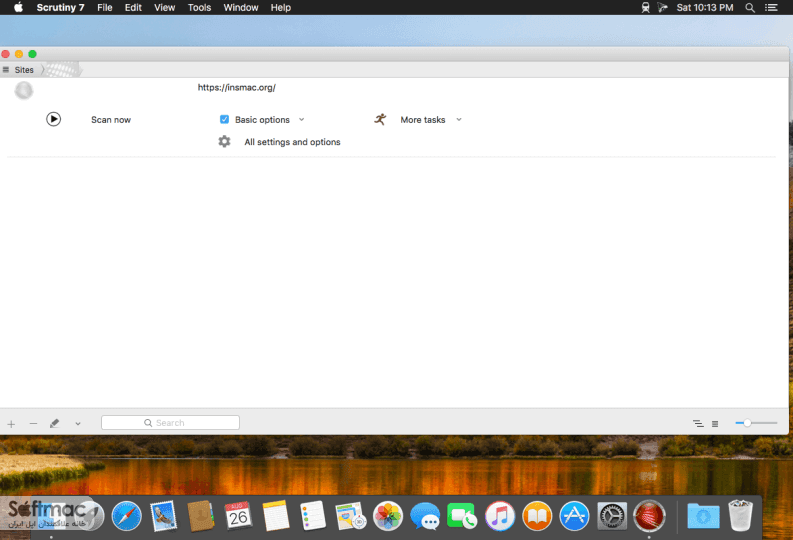Click the clock Sat 10:13 PM
793x540 pixels.
pos(705,8)
